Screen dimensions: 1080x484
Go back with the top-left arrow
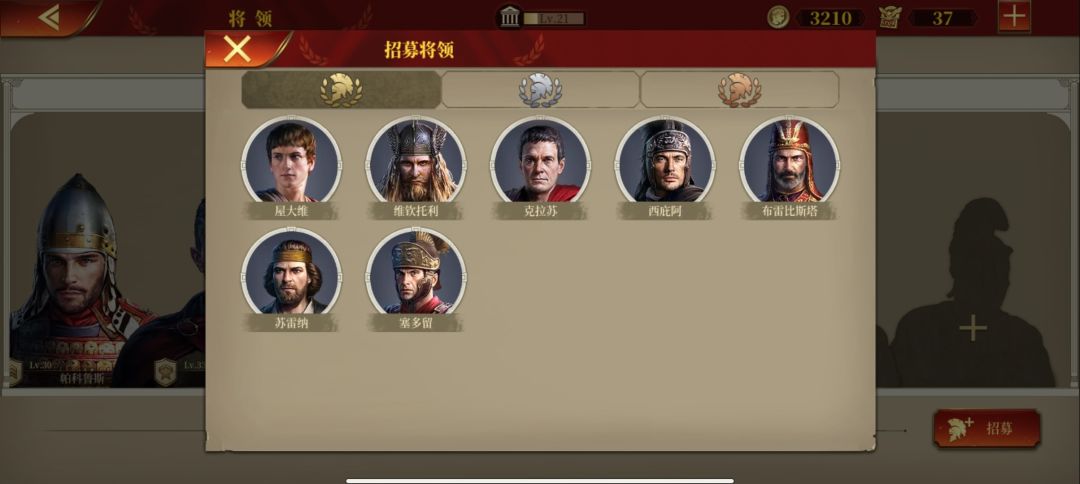coord(50,17)
